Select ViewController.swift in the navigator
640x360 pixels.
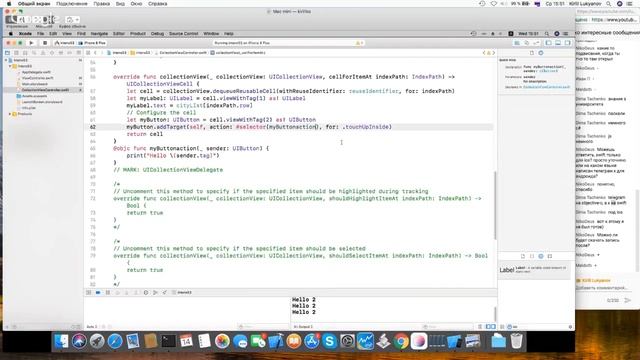click(x=37, y=78)
